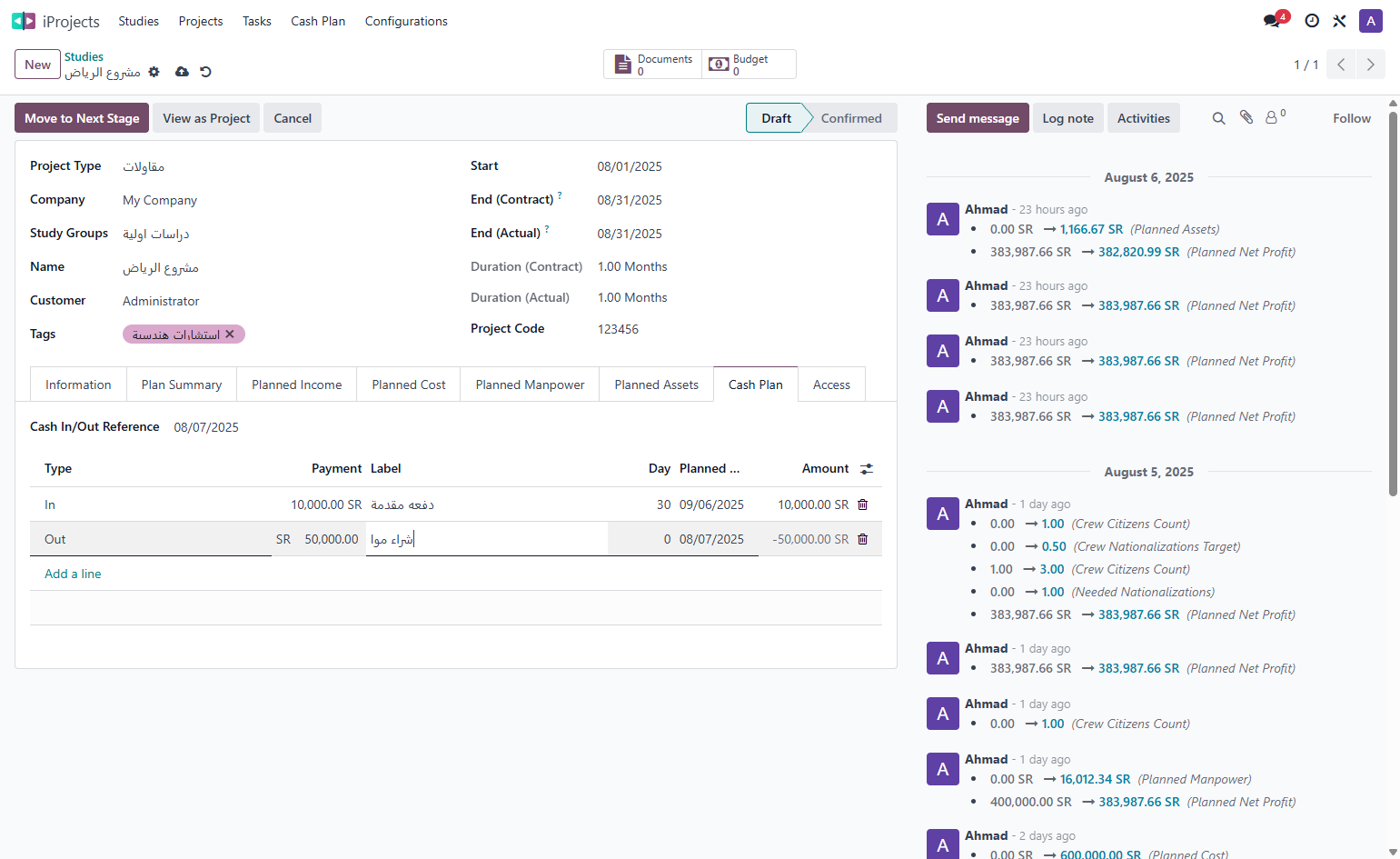Screen dimensions: 1400x859
Task: Open the Documents smart button
Action: pos(653,65)
